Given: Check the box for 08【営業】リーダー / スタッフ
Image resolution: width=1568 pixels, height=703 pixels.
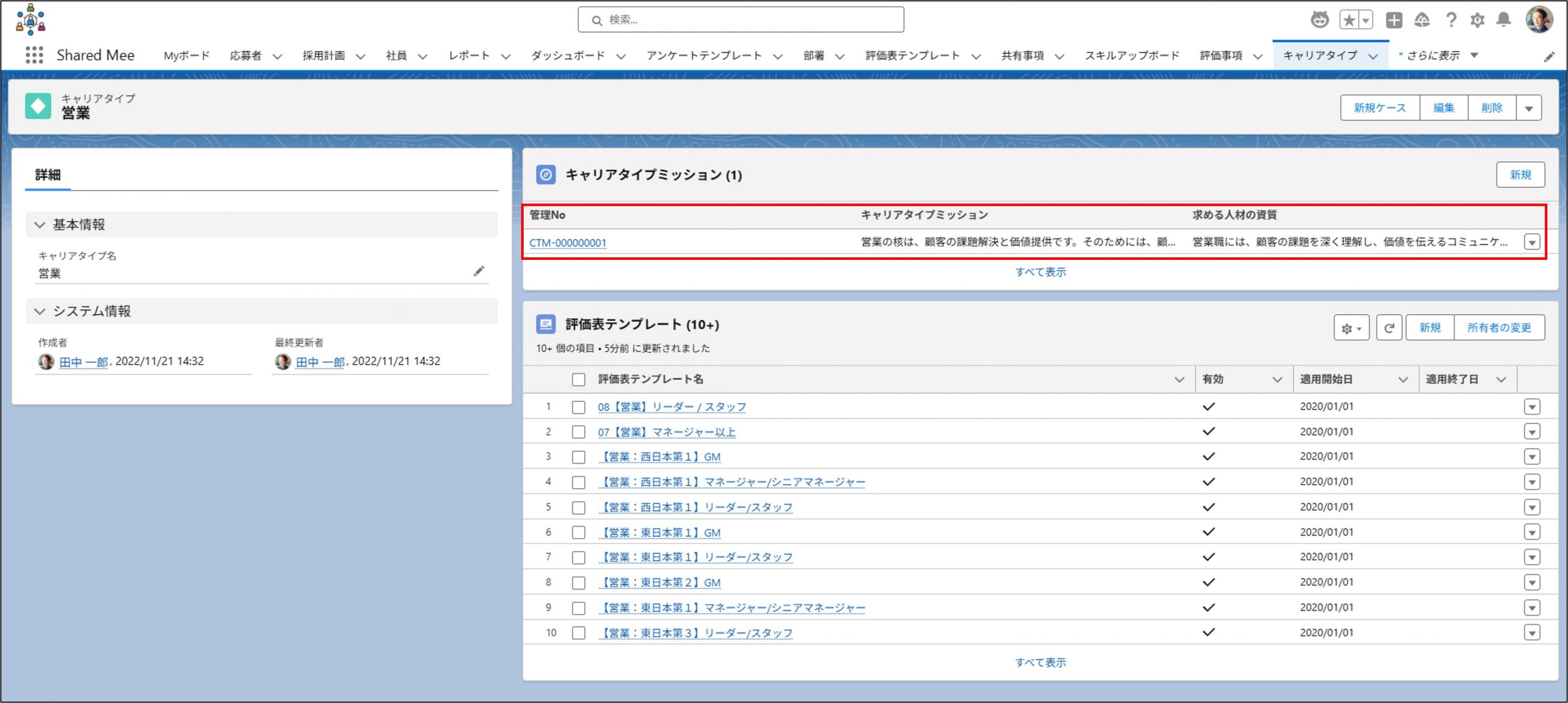Looking at the screenshot, I should pyautogui.click(x=578, y=407).
